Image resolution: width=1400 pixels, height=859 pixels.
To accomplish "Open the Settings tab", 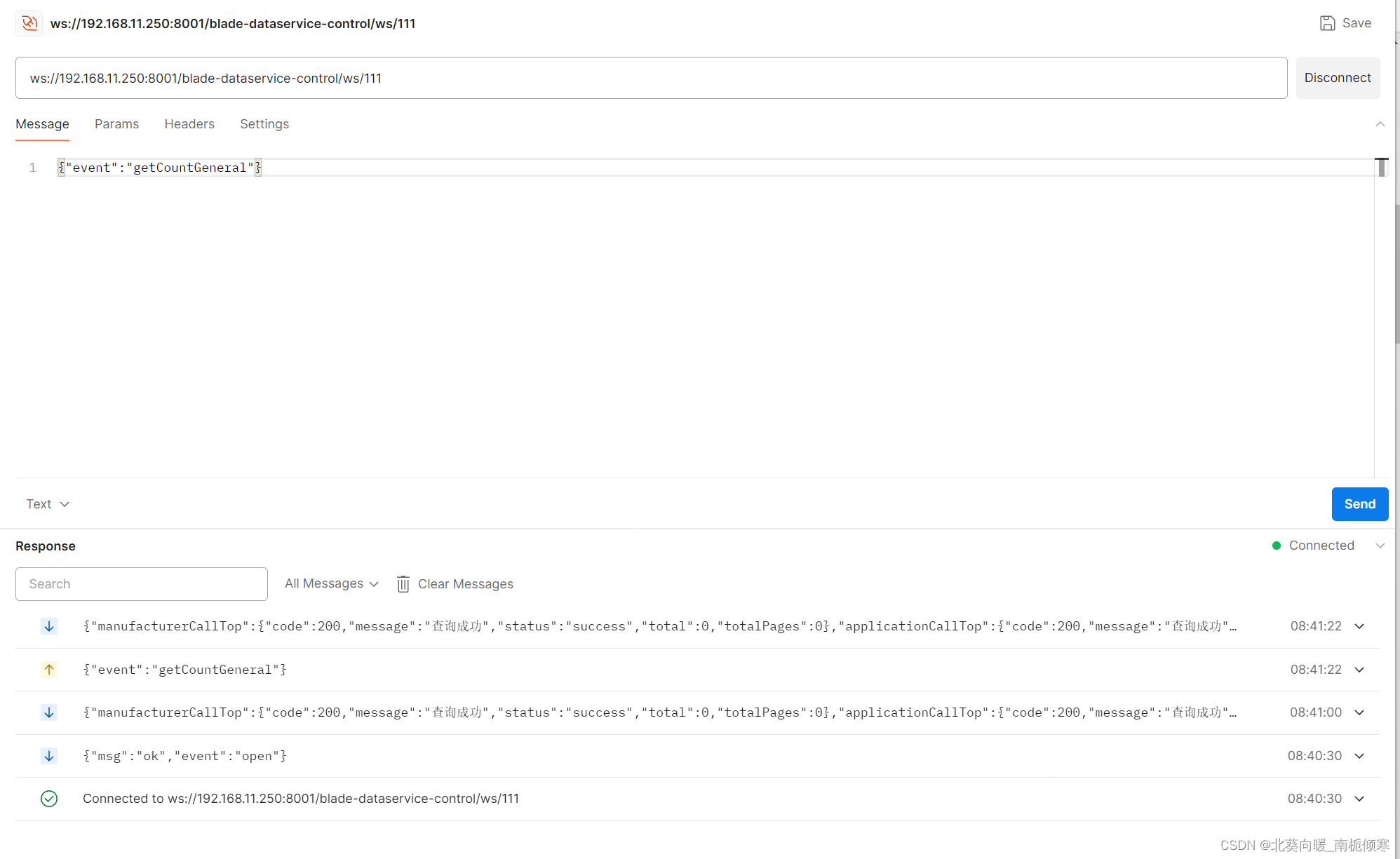I will point(264,124).
